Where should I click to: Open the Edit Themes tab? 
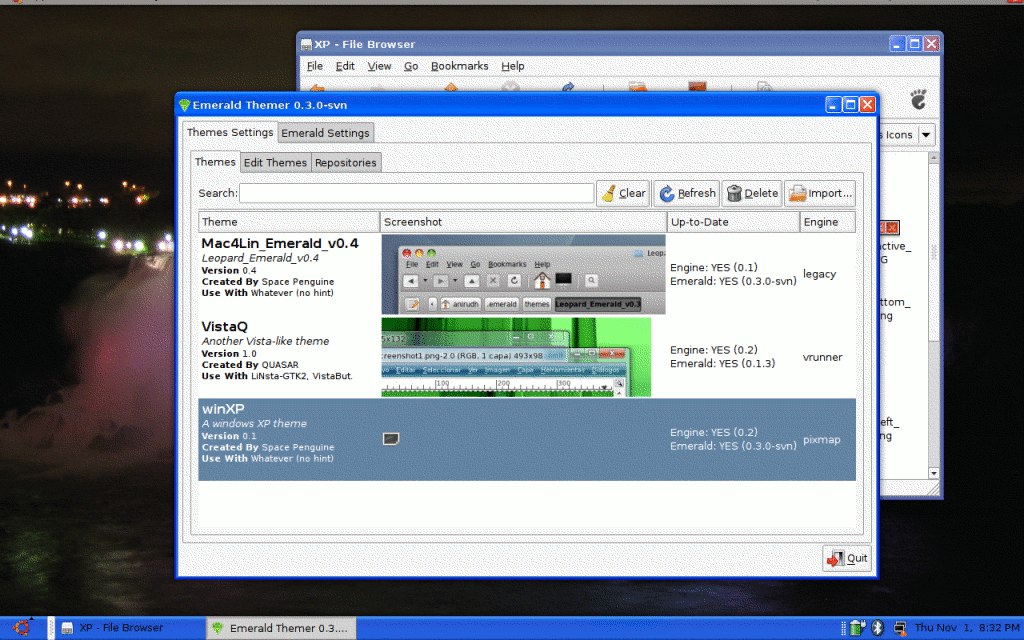[x=275, y=163]
